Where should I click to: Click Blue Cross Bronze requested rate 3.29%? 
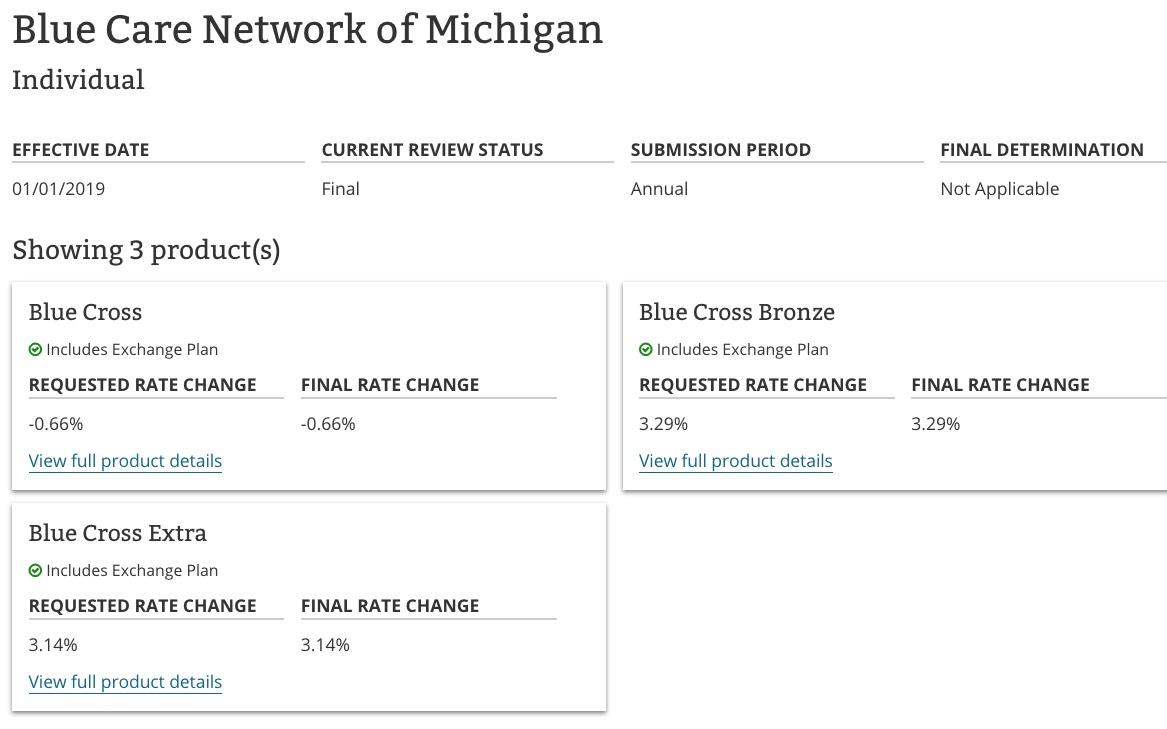point(663,424)
